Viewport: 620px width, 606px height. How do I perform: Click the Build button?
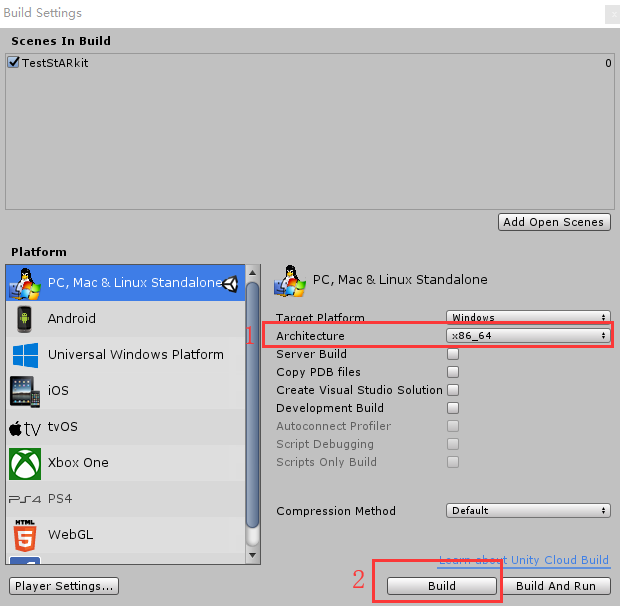[x=442, y=586]
